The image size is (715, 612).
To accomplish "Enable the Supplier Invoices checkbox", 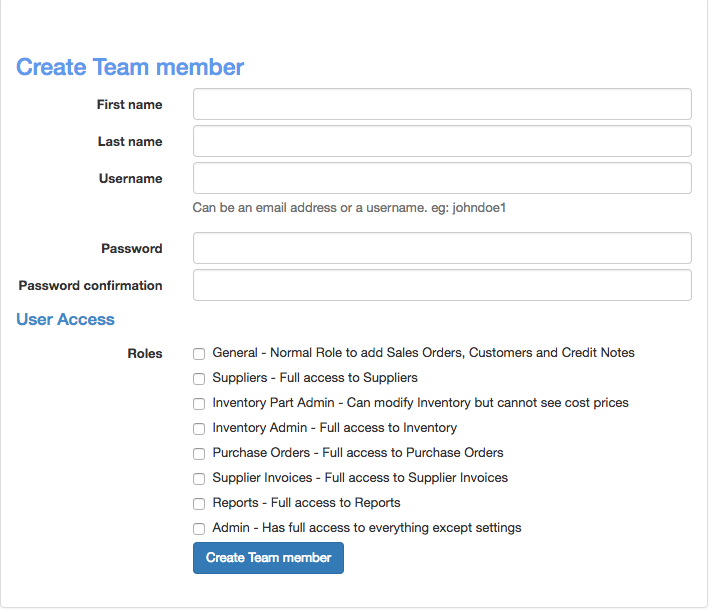I will (199, 478).
